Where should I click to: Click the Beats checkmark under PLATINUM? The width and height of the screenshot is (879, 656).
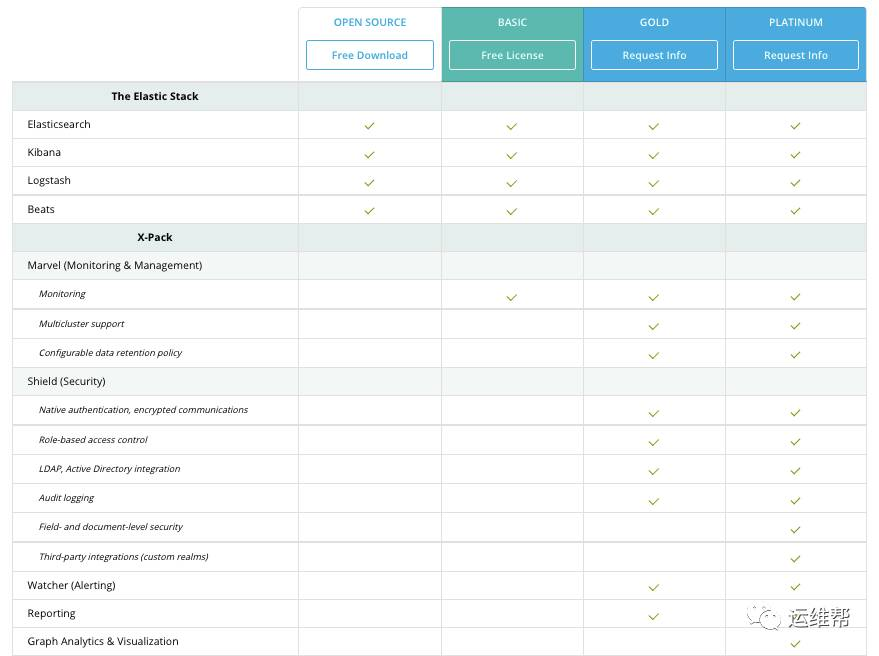click(795, 210)
